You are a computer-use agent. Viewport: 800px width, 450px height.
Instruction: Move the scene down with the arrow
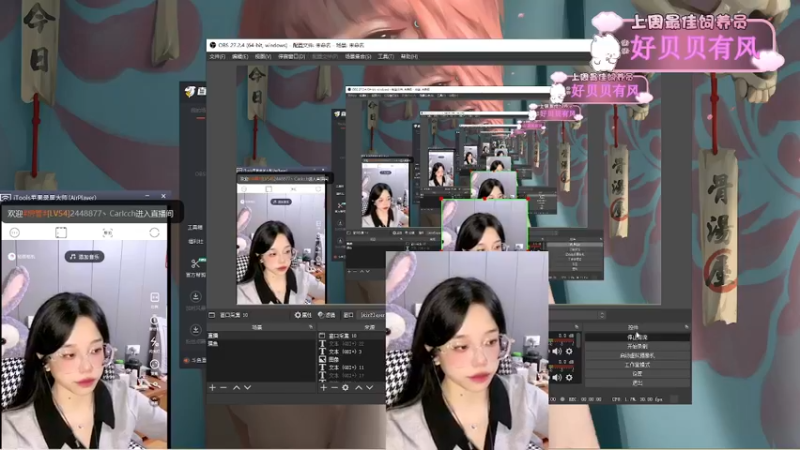click(247, 388)
